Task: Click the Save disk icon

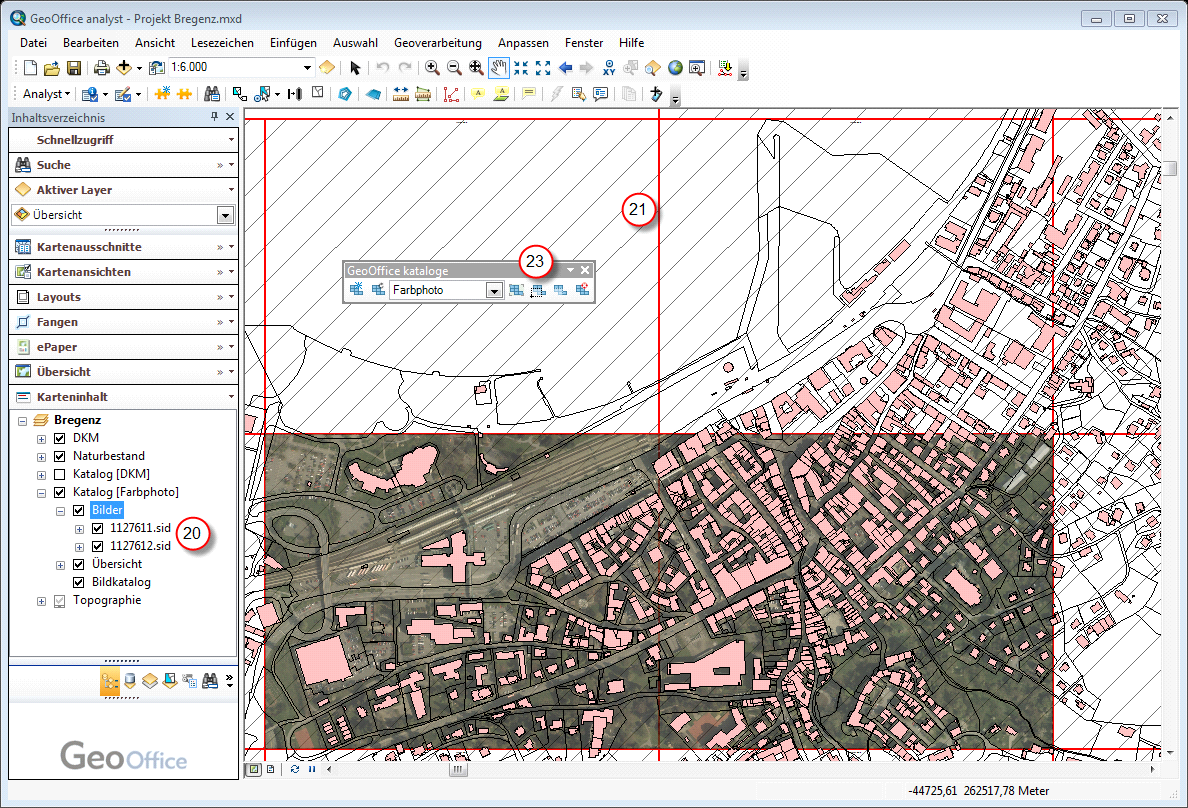Action: pos(74,68)
